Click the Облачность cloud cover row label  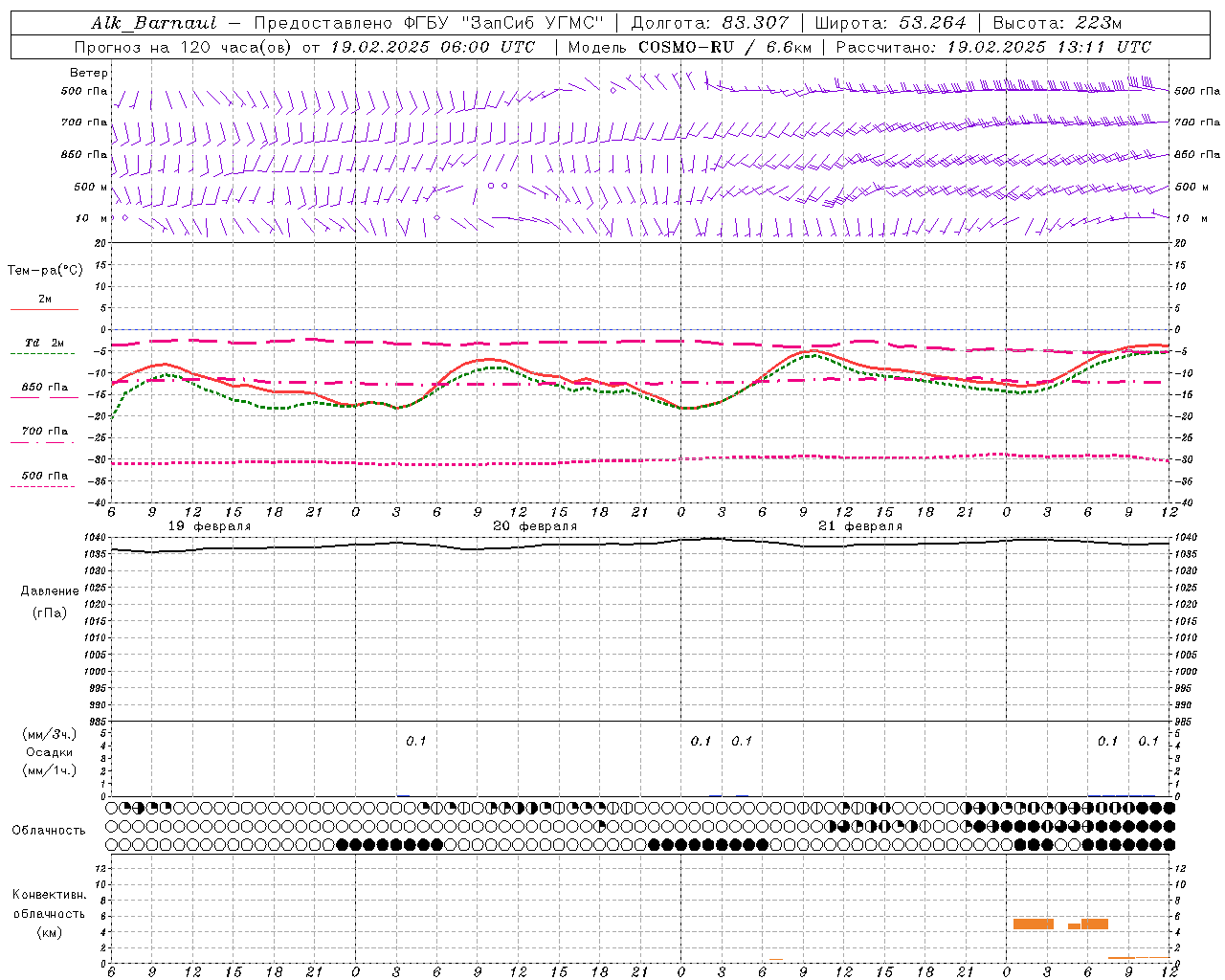point(49,831)
